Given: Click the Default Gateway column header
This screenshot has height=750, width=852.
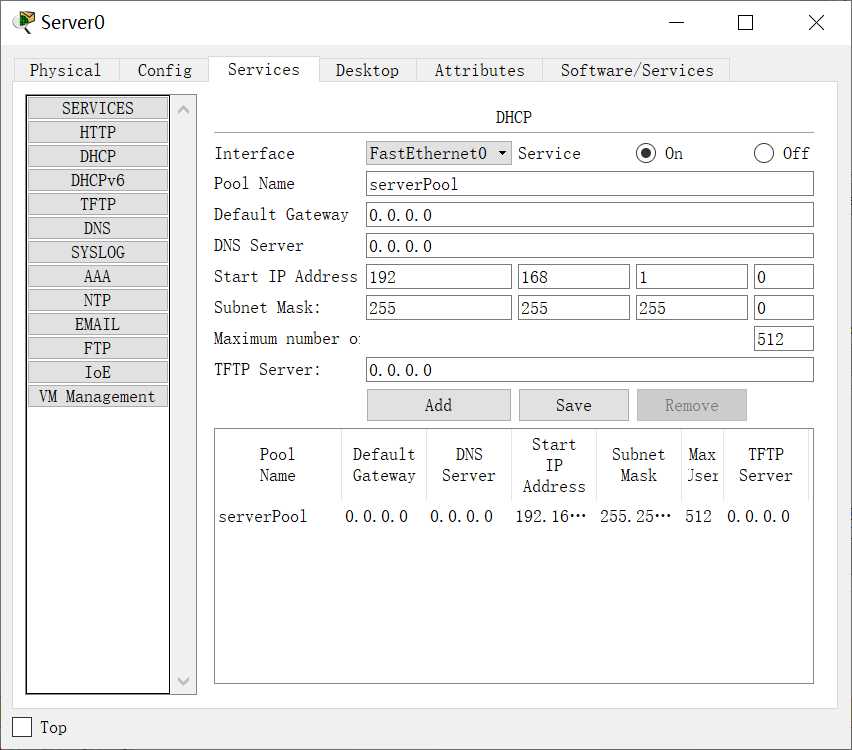Looking at the screenshot, I should (384, 465).
